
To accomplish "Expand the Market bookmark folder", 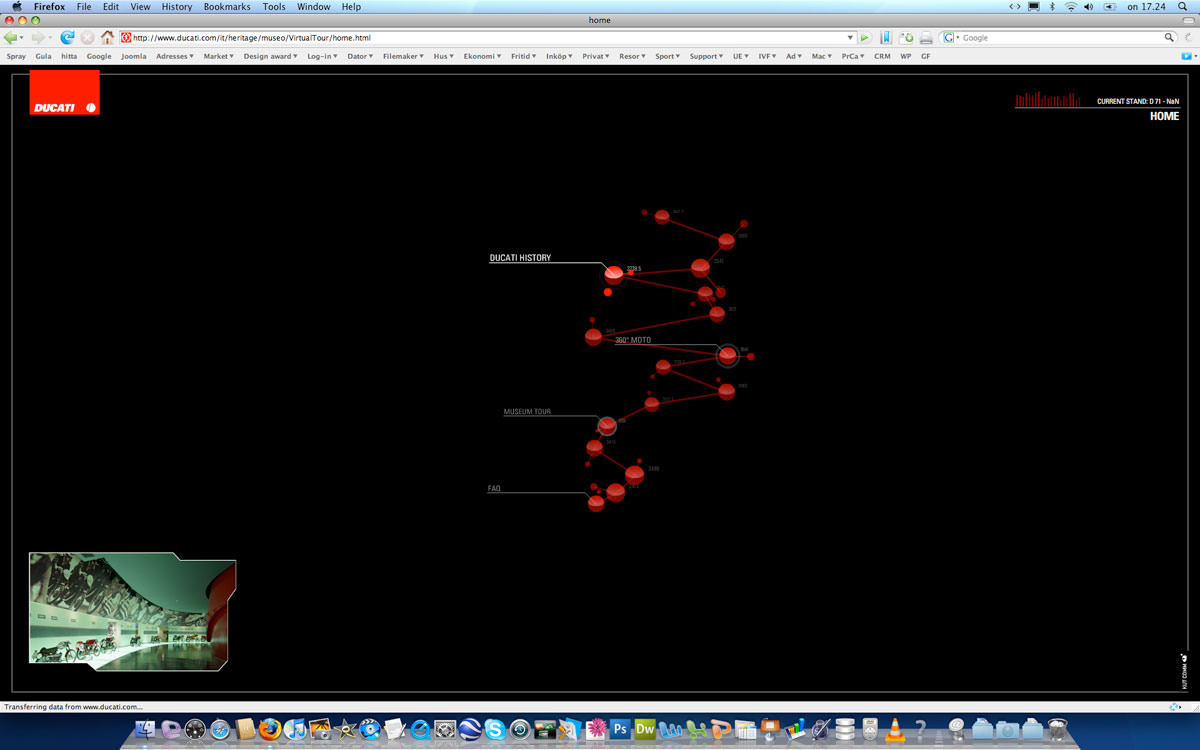I will (x=219, y=56).
